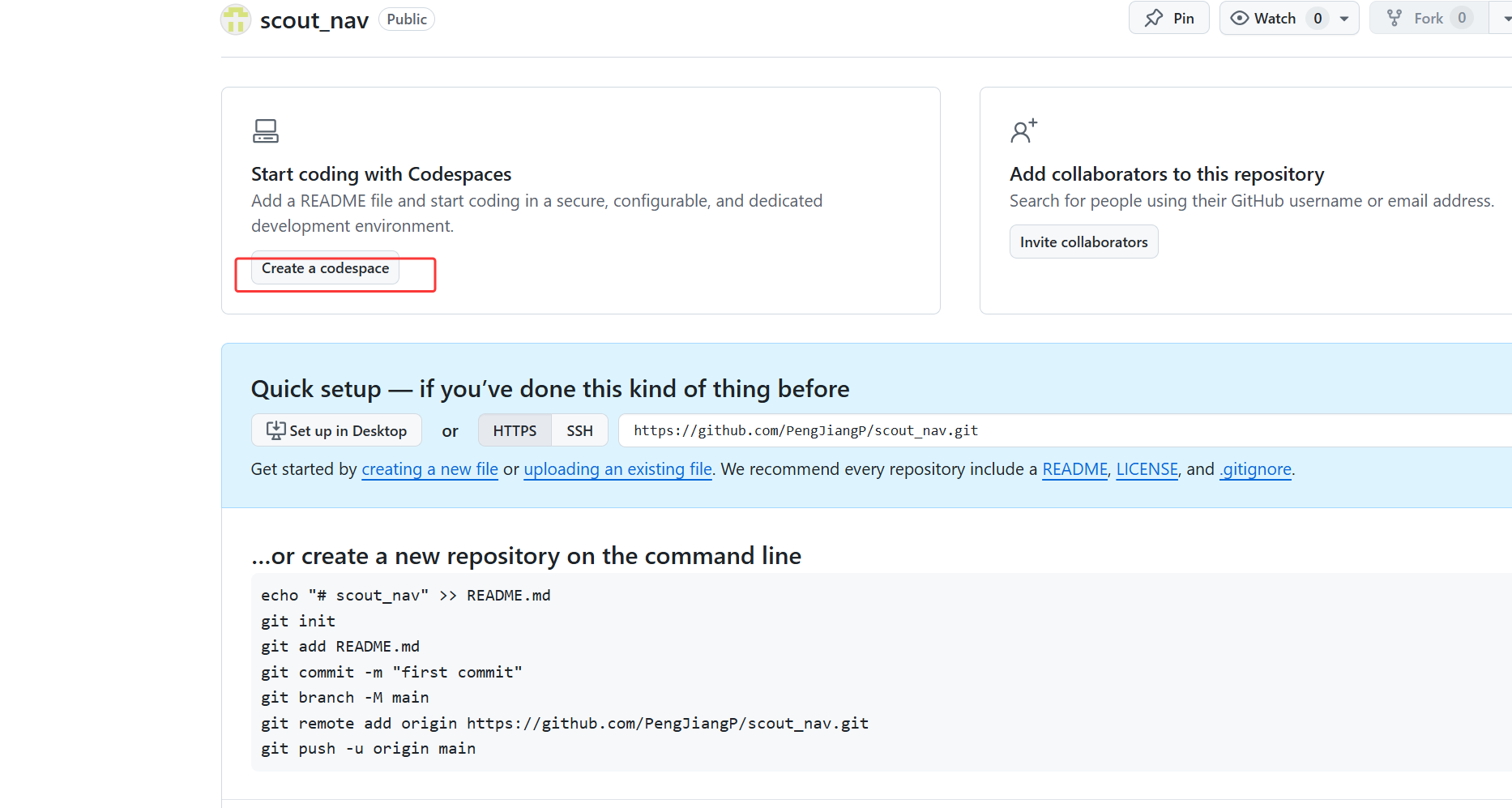The width and height of the screenshot is (1512, 808).
Task: Click the repository URL field
Action: 1065,430
